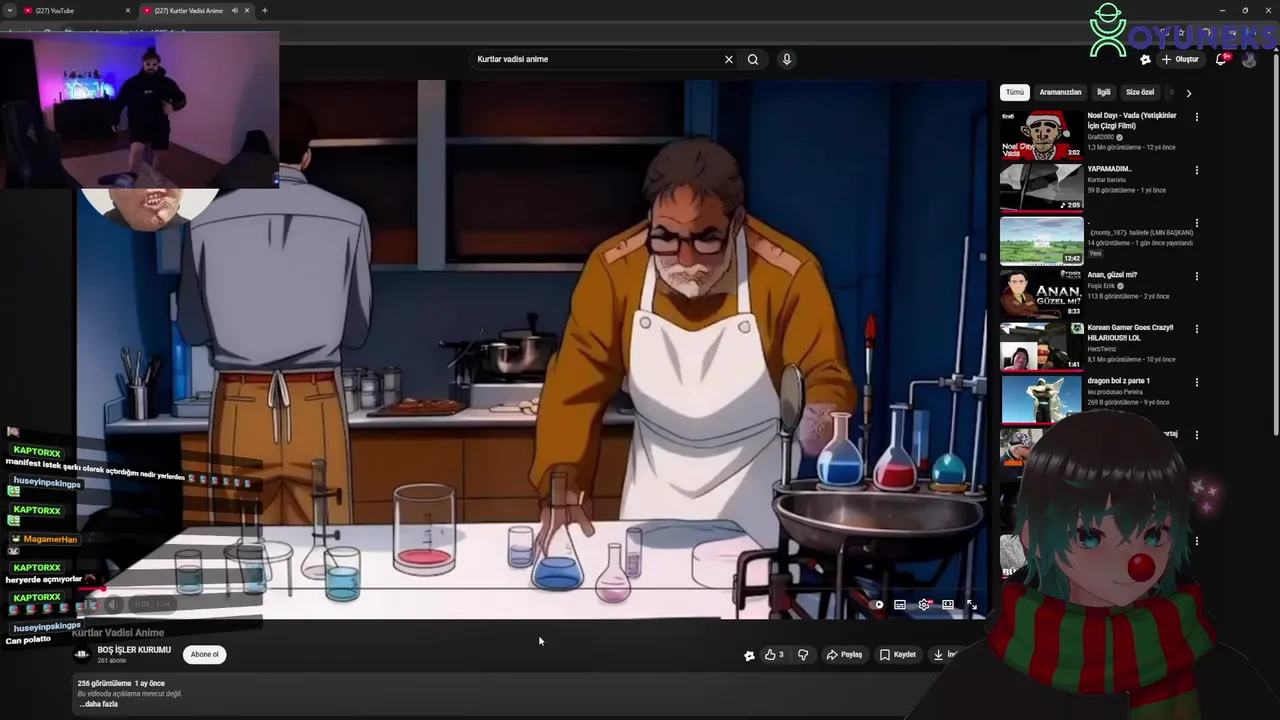Open more options for monty_187 video
The height and width of the screenshot is (720, 1280).
pos(1197,223)
